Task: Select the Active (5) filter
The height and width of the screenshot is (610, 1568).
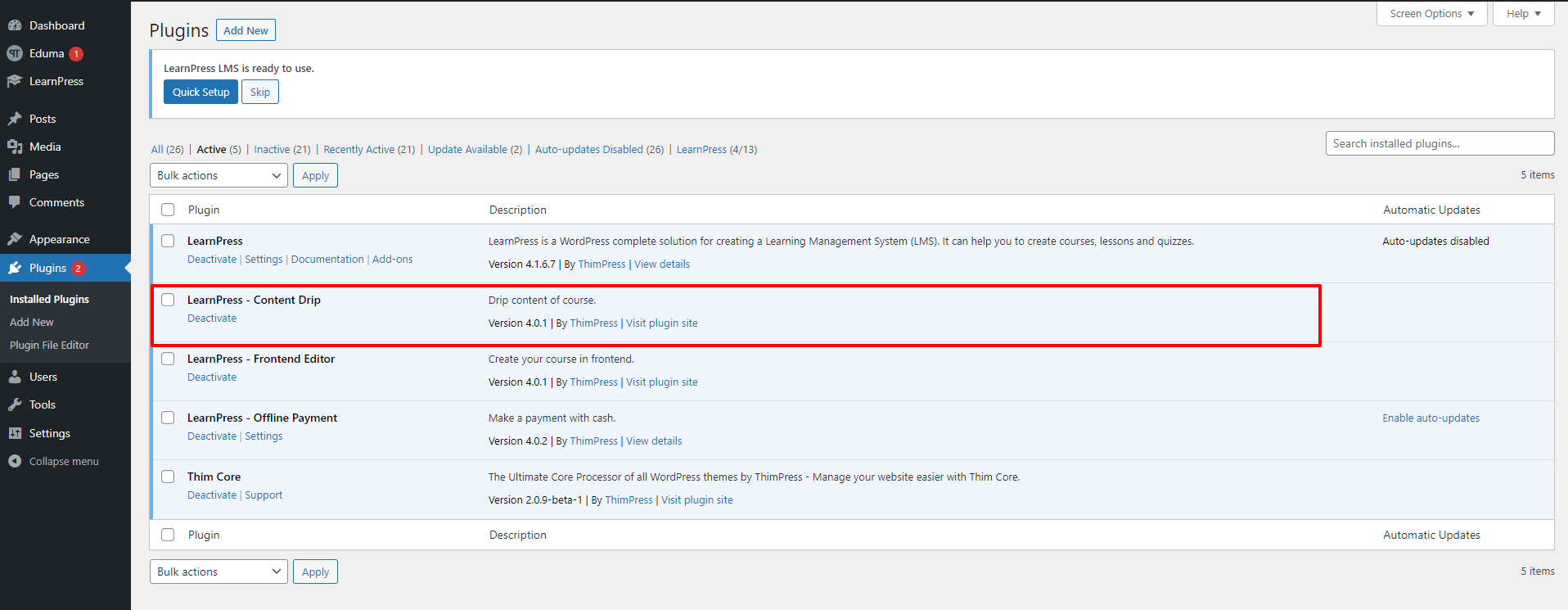Action: [x=219, y=150]
